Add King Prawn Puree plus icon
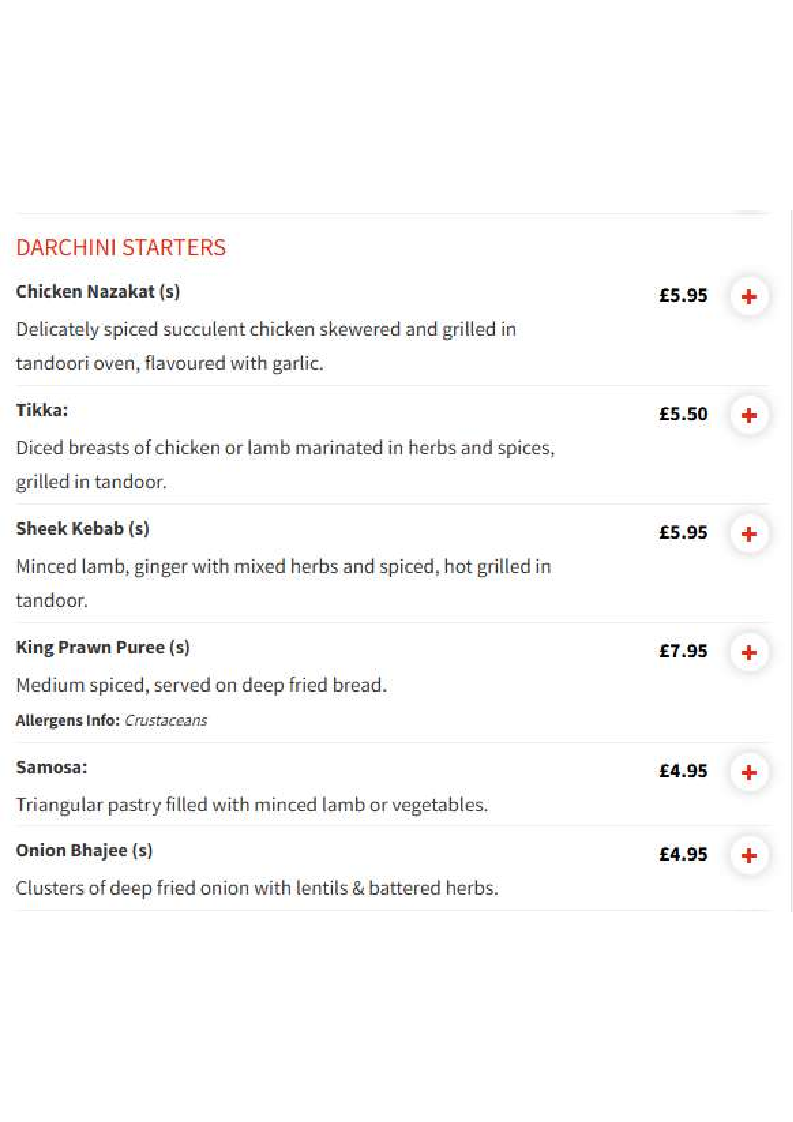The height and width of the screenshot is (1122, 793). 749,653
